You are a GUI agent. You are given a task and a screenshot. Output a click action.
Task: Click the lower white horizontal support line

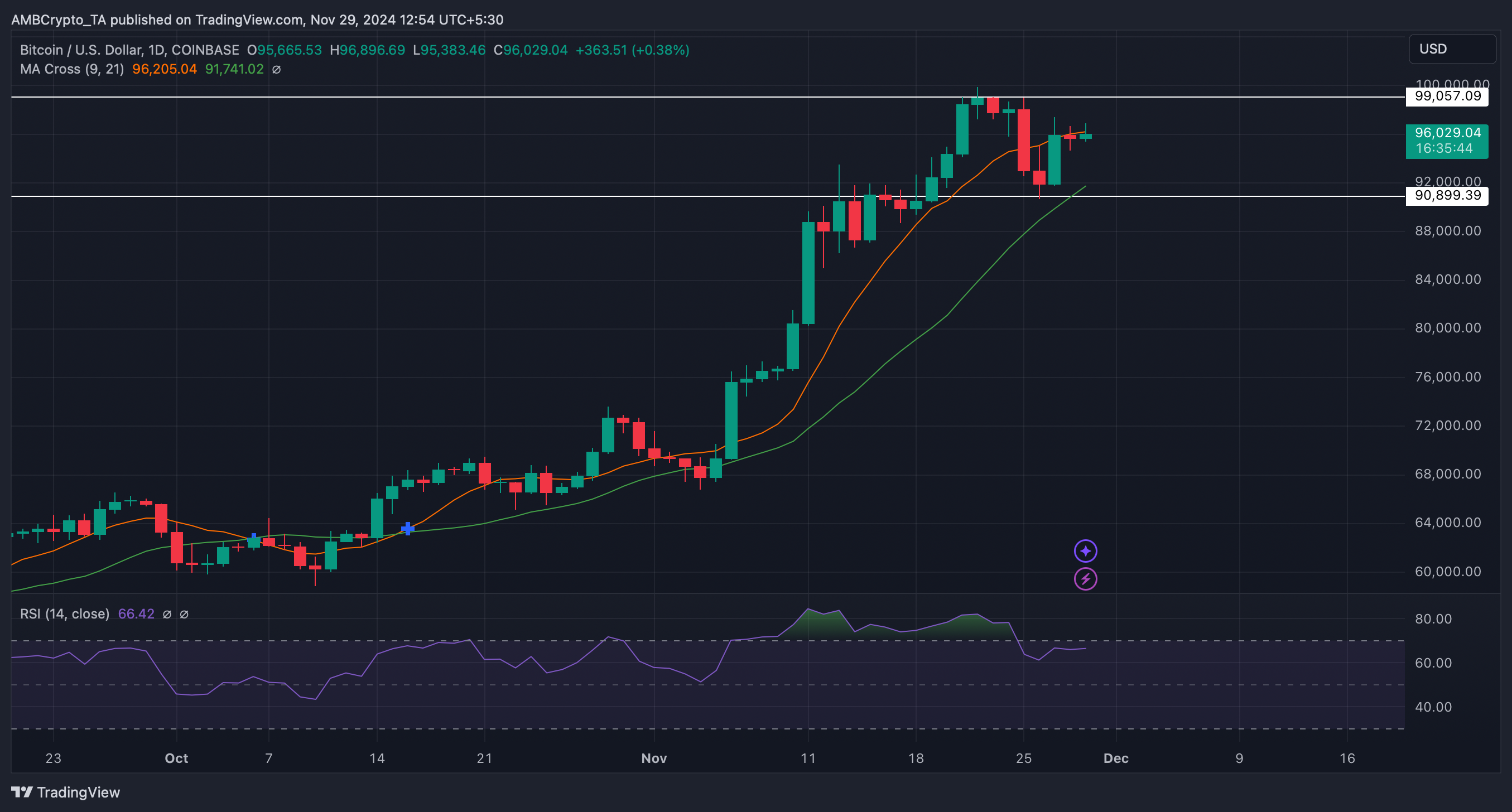point(708,196)
